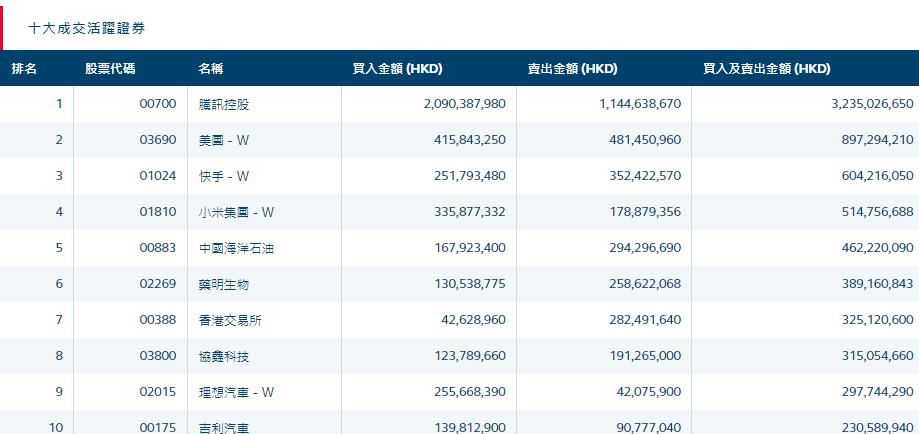Viewport: 919px width, 434px height.
Task: Click buy amount 335,877,332
Action: tap(470, 212)
